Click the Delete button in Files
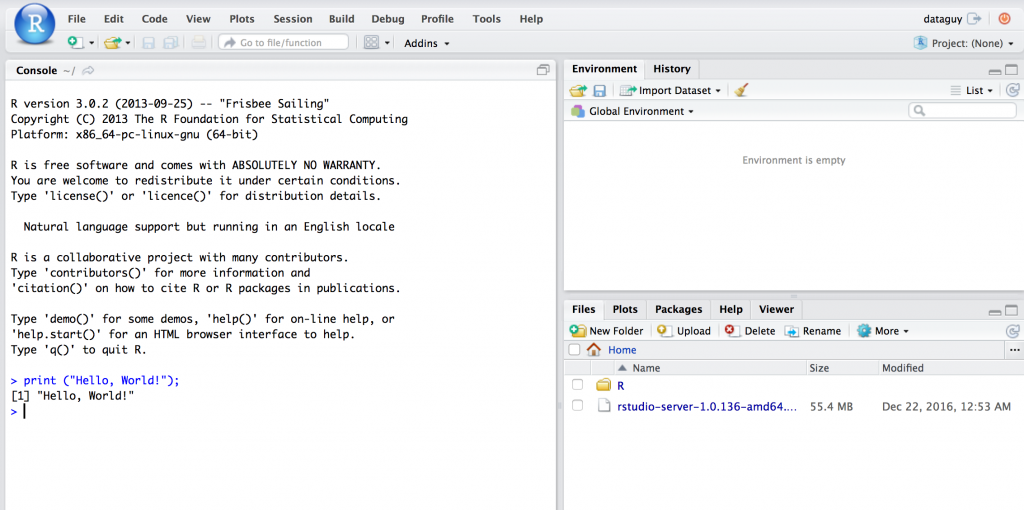The width and height of the screenshot is (1024, 510). click(x=750, y=331)
